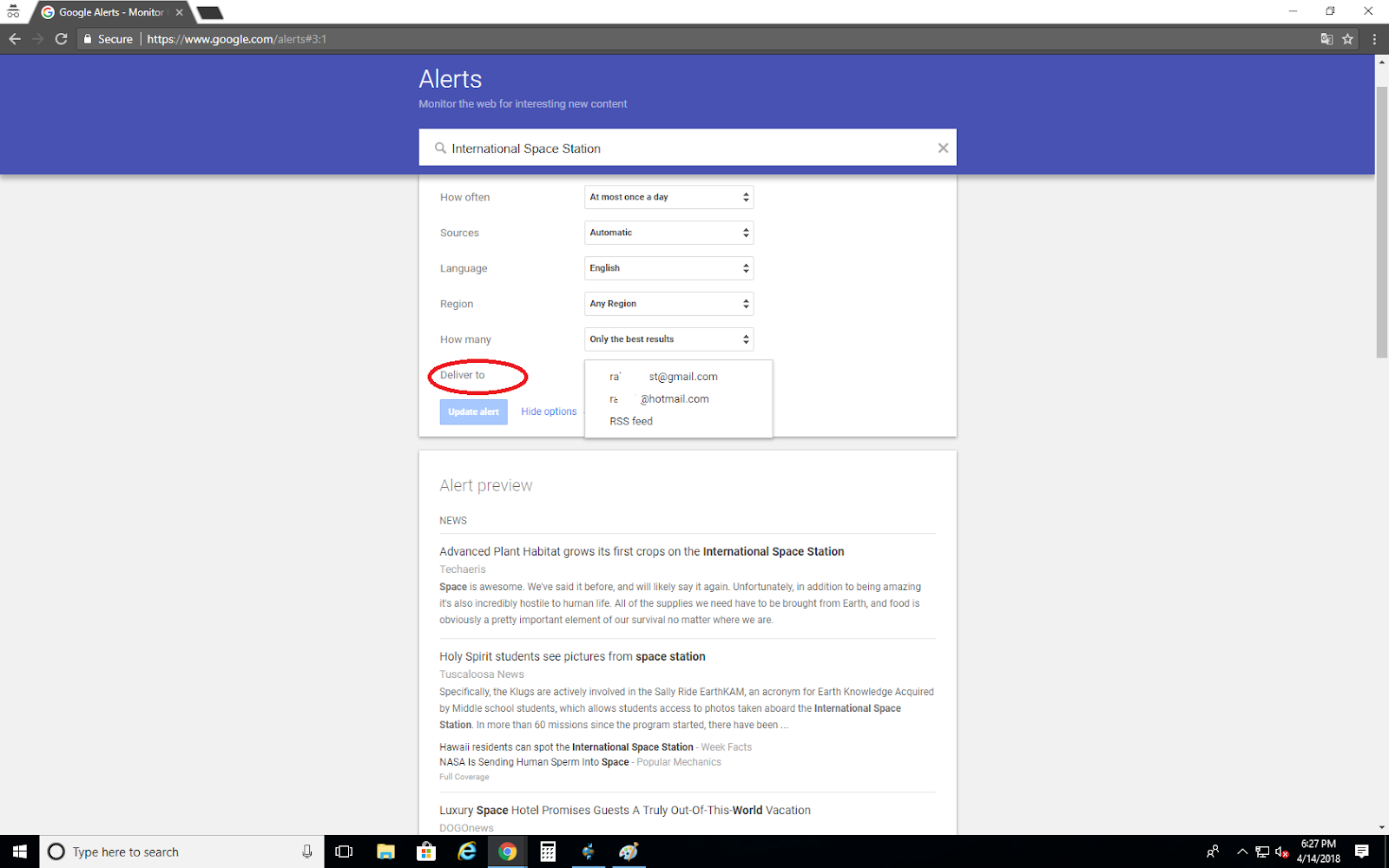Open the taskbar clock and date
Screen dimensions: 1389x868
(1319, 852)
